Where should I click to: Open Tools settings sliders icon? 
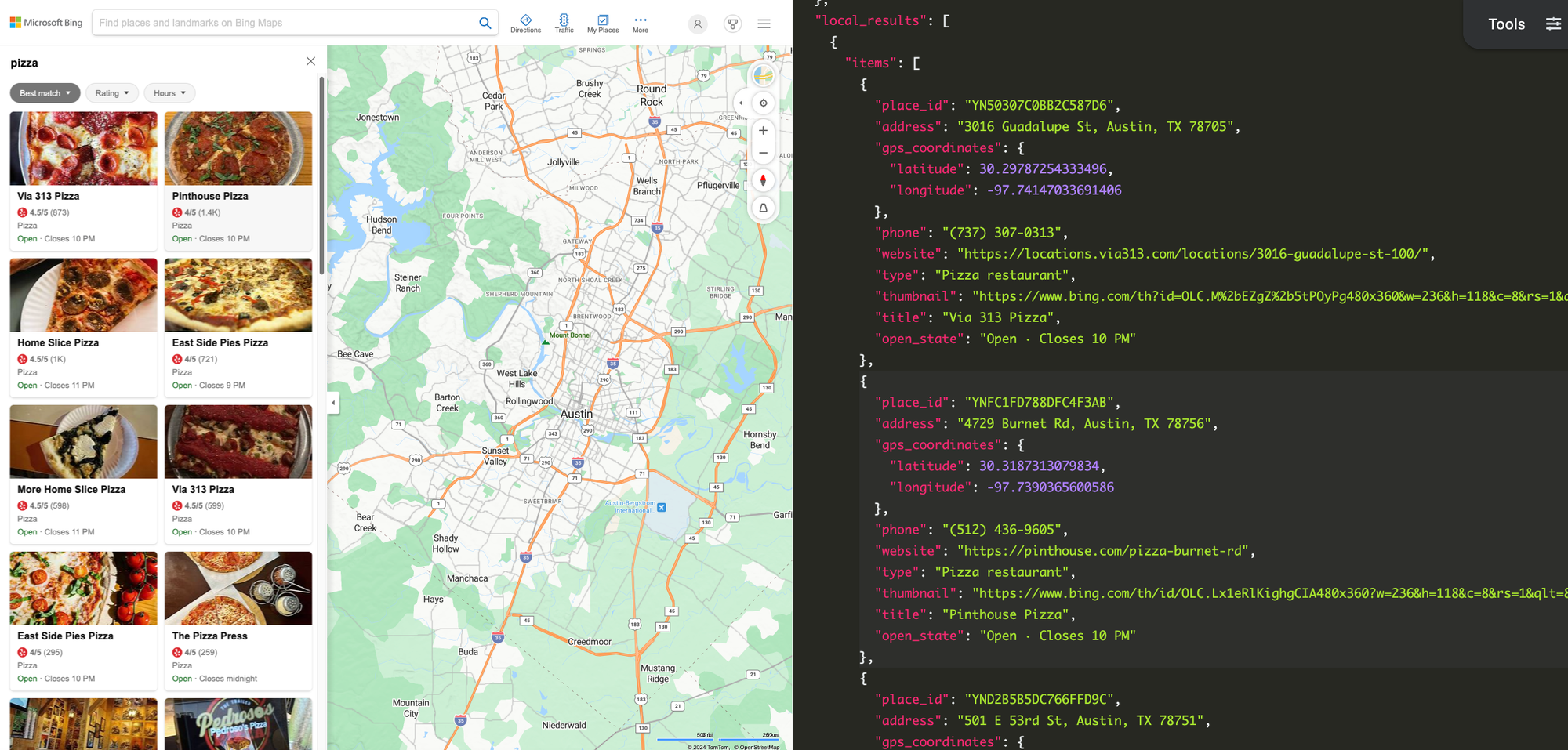[1553, 24]
